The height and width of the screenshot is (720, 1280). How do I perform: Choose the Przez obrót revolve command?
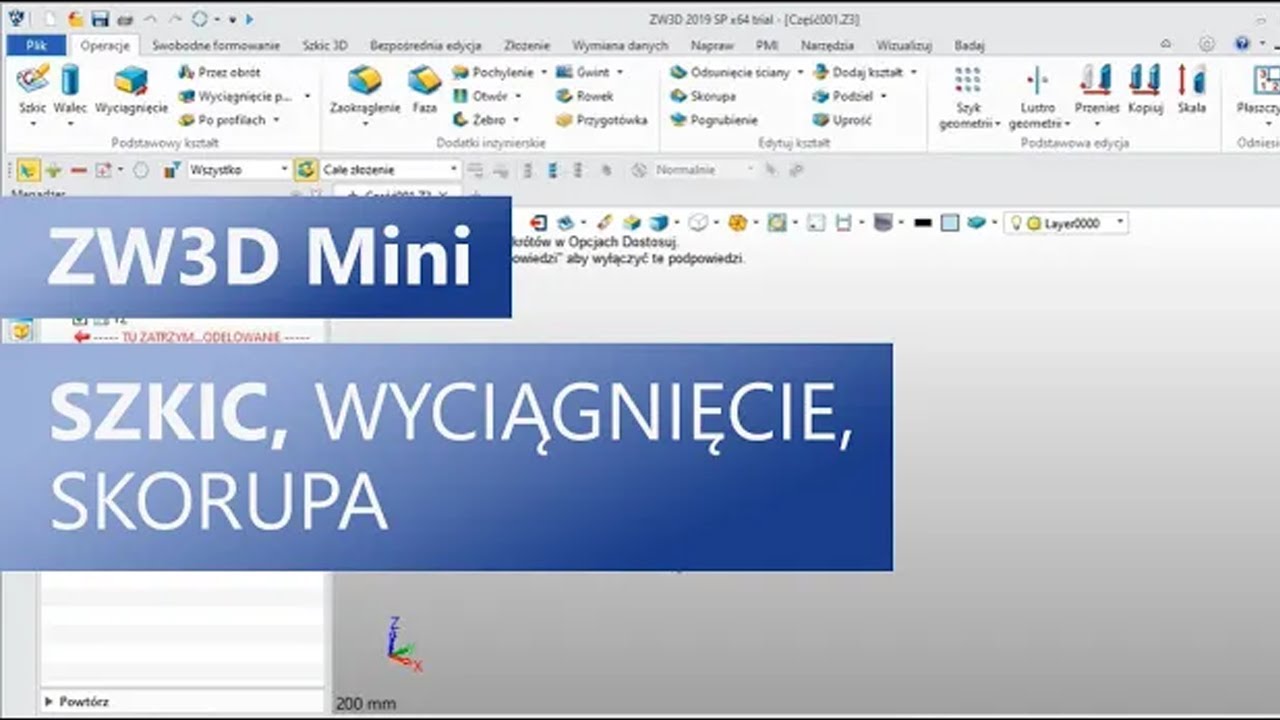[219, 72]
